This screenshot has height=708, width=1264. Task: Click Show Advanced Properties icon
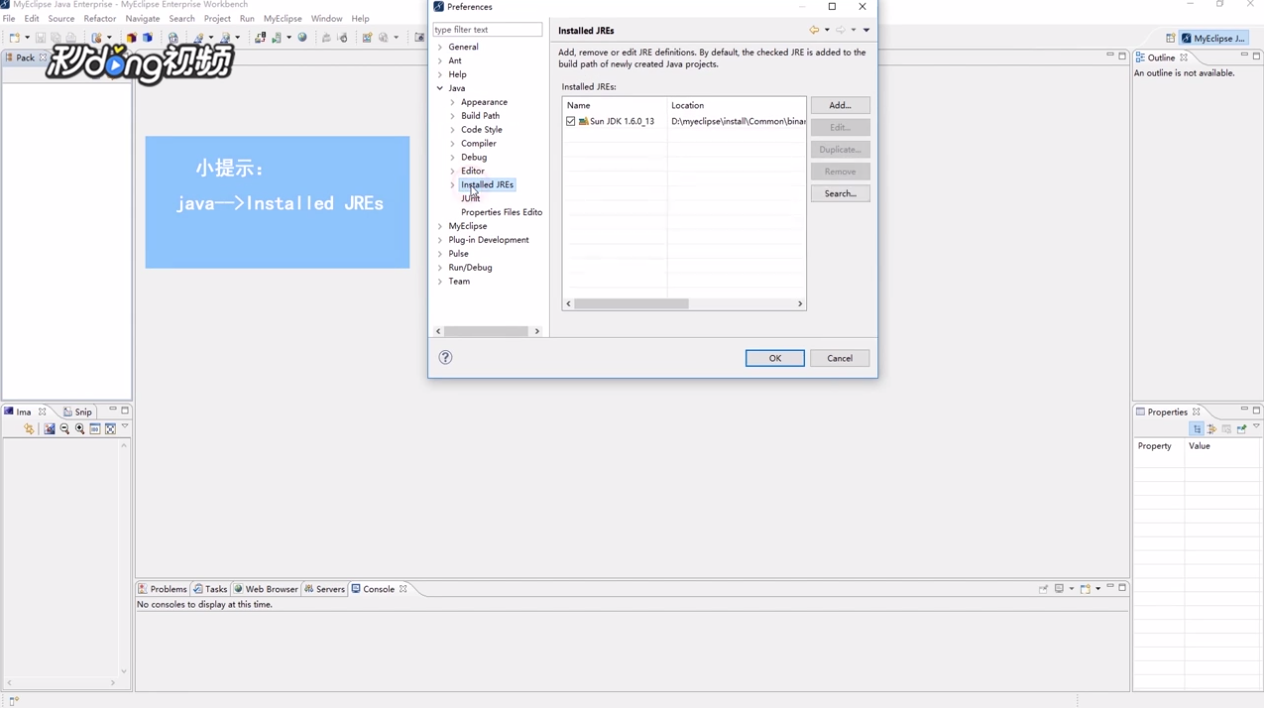(x=1212, y=429)
